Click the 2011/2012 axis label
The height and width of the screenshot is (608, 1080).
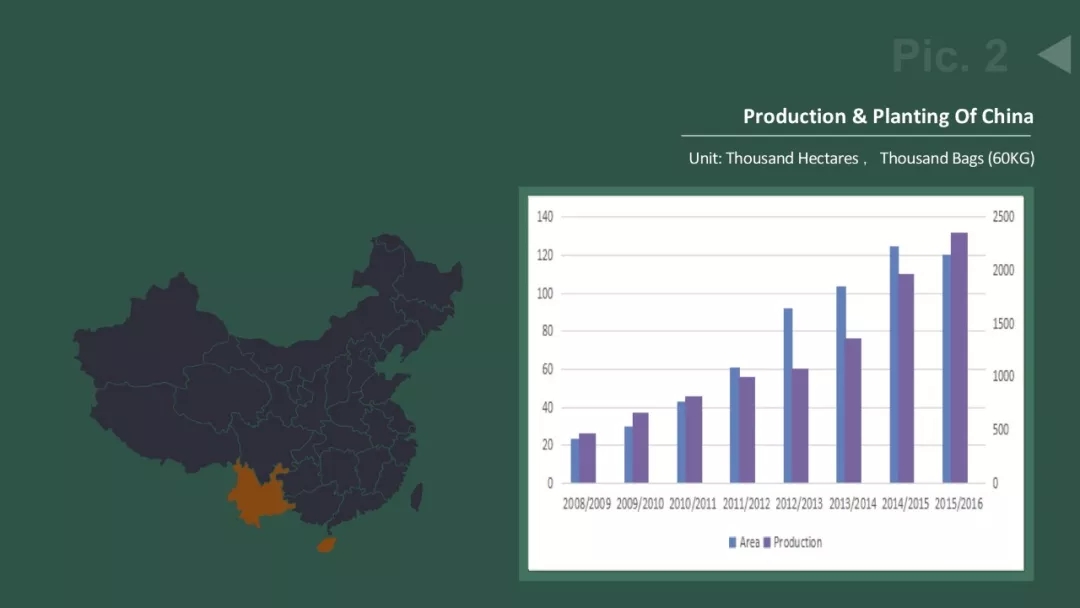pos(746,504)
